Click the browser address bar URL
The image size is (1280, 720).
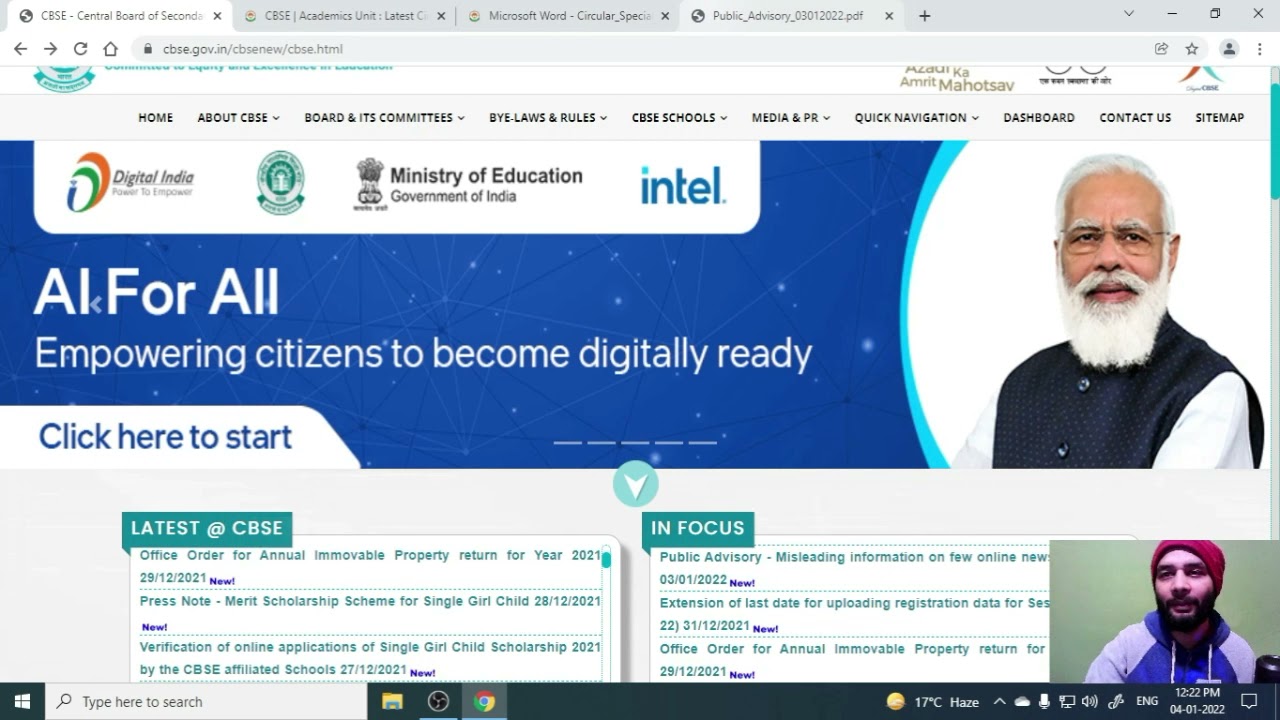[253, 49]
